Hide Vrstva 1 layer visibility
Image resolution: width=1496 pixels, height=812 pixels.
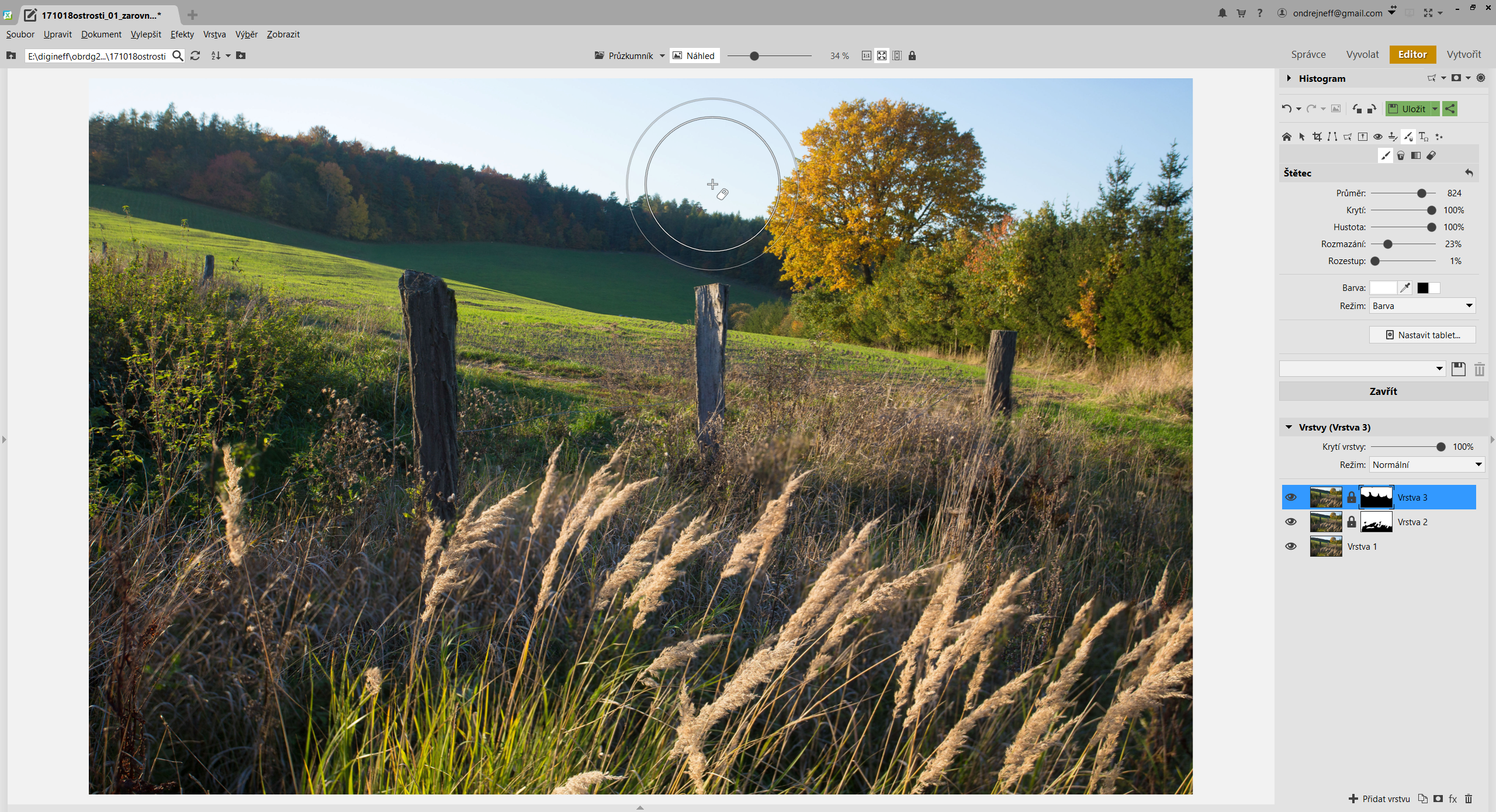pos(1291,546)
